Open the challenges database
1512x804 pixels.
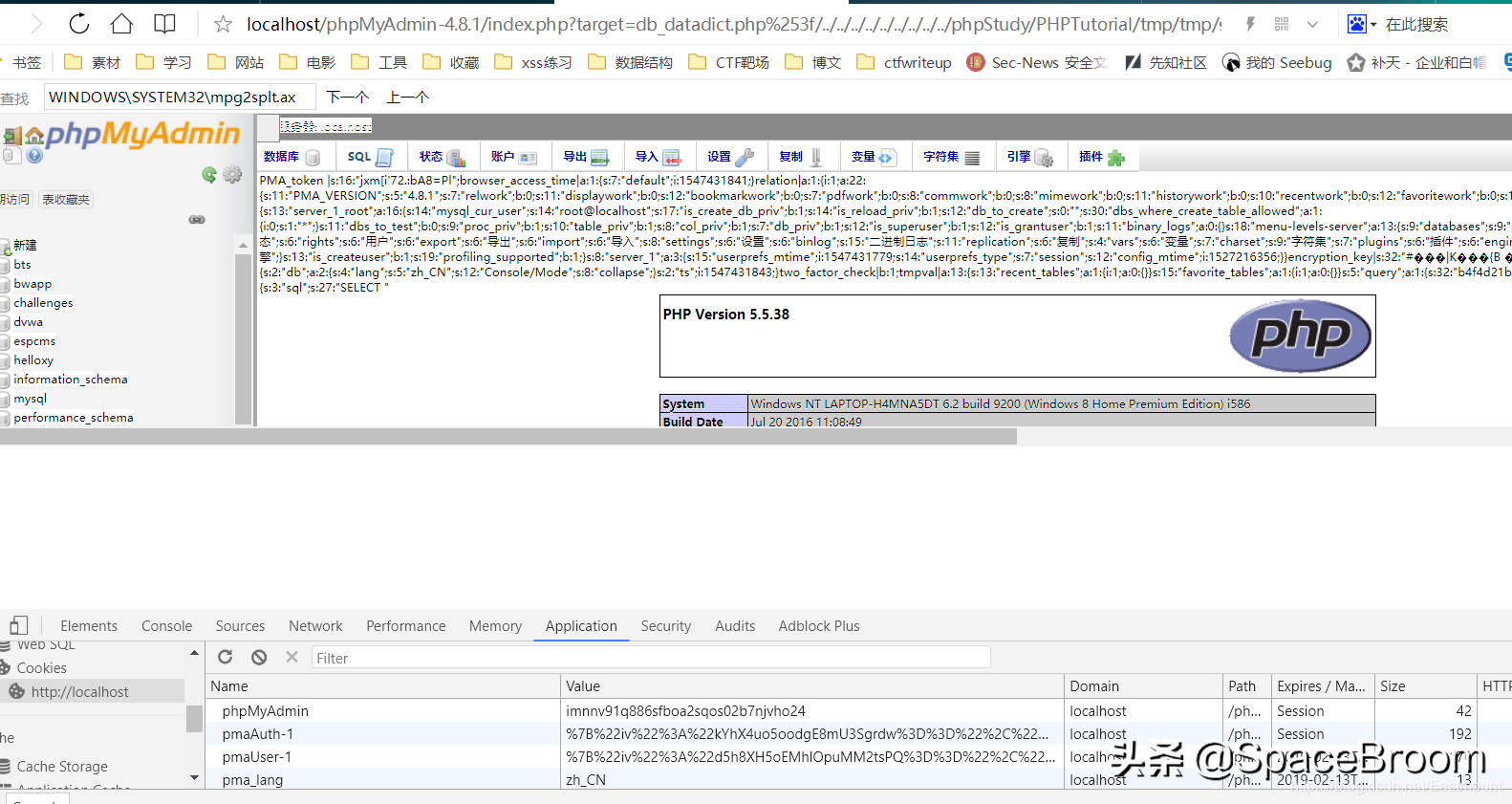pos(43,302)
